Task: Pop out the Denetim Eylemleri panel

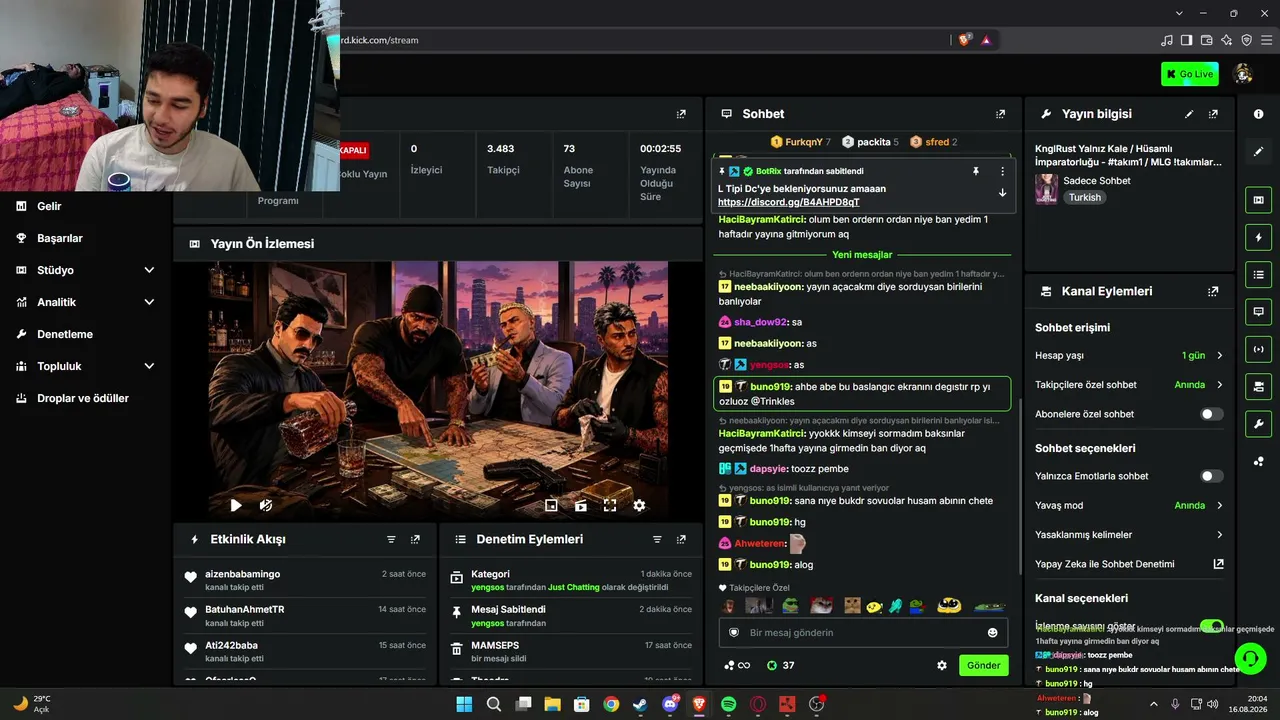Action: point(681,539)
